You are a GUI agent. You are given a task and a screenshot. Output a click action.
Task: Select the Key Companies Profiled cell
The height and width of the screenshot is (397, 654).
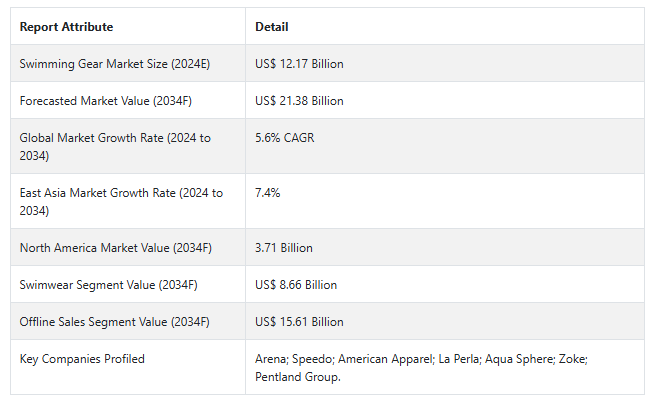pos(128,367)
